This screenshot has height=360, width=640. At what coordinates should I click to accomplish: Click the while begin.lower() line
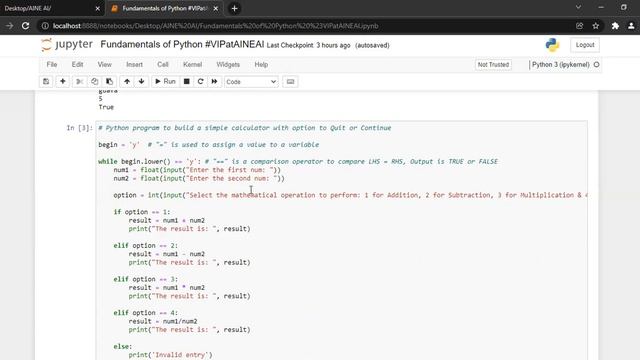point(298,161)
